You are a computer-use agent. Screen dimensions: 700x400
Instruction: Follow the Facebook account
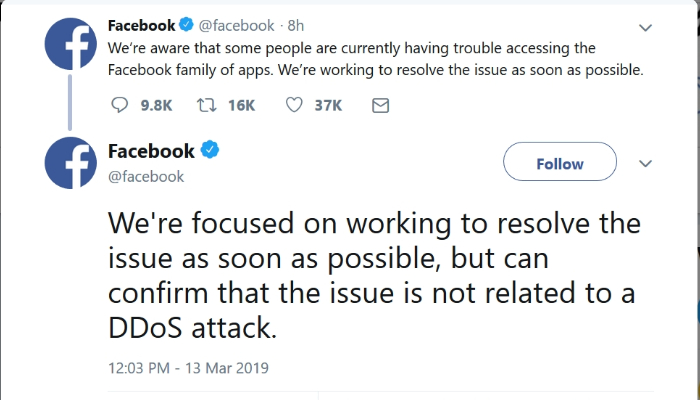pos(560,162)
